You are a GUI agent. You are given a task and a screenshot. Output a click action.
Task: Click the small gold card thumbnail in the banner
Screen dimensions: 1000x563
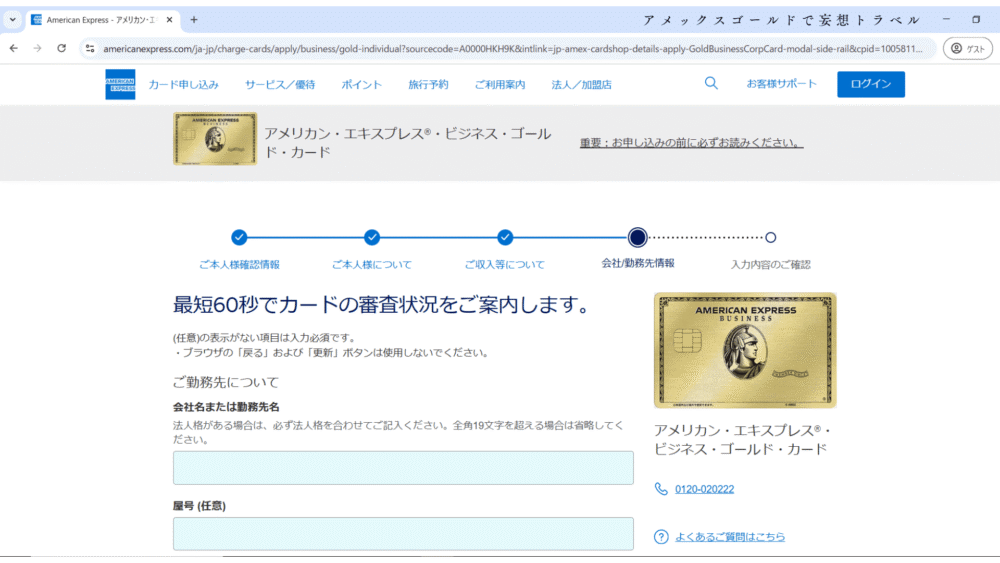[215, 139]
